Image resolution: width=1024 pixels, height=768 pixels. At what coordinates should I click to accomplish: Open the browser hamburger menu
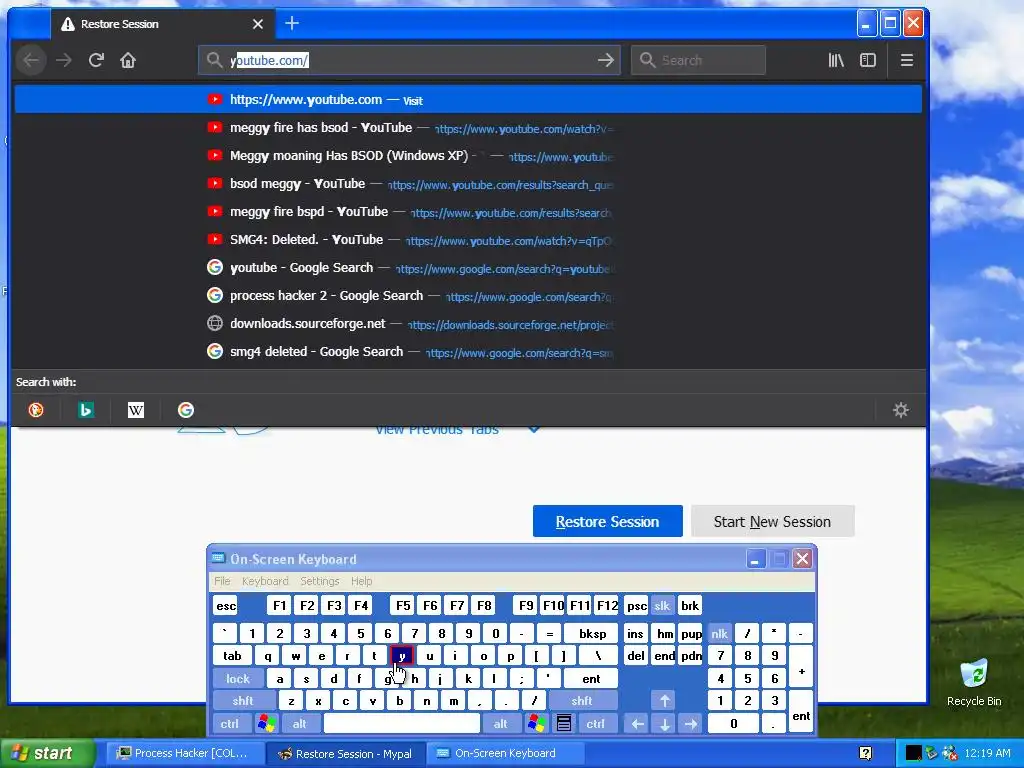pyautogui.click(x=906, y=60)
